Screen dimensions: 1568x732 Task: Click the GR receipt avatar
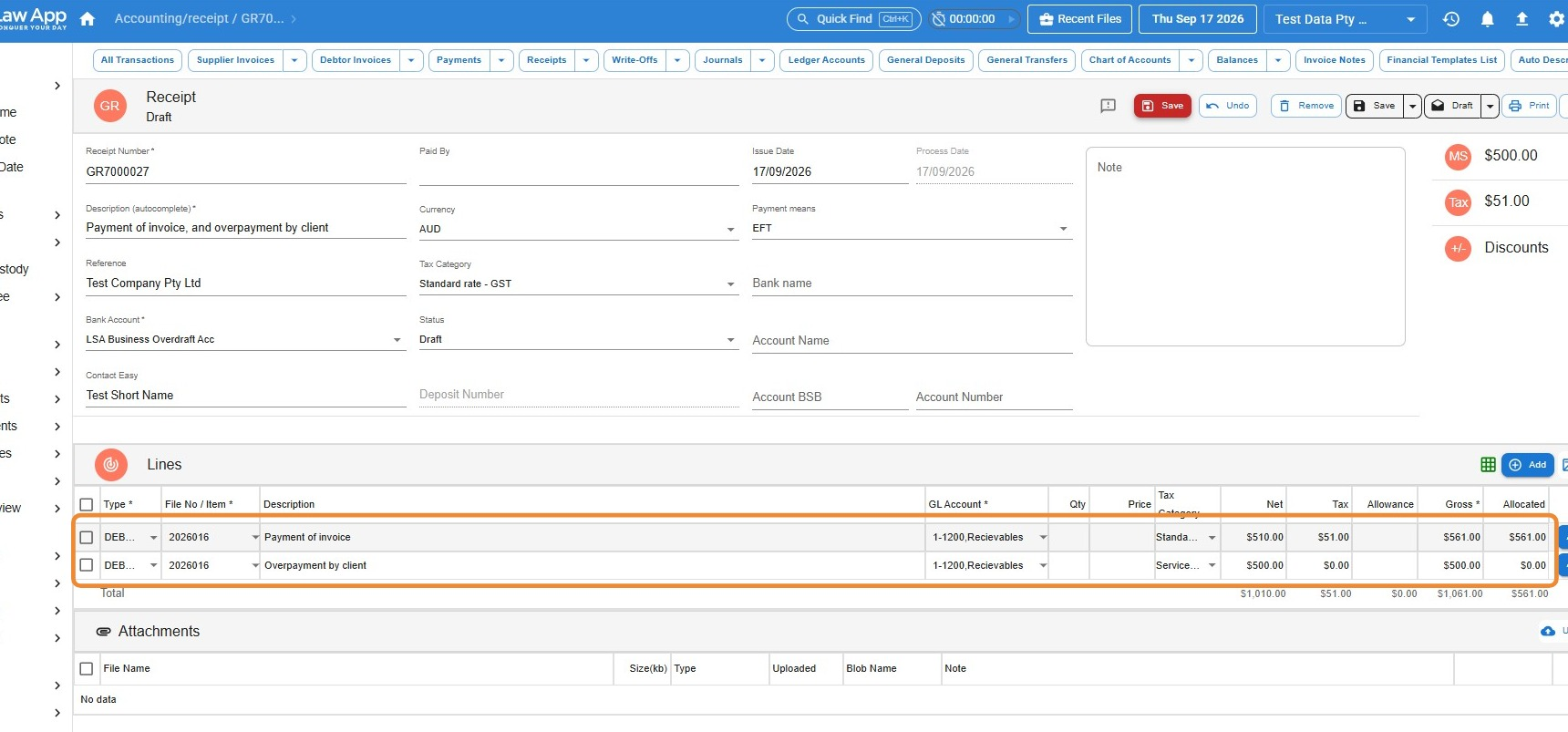pos(110,106)
